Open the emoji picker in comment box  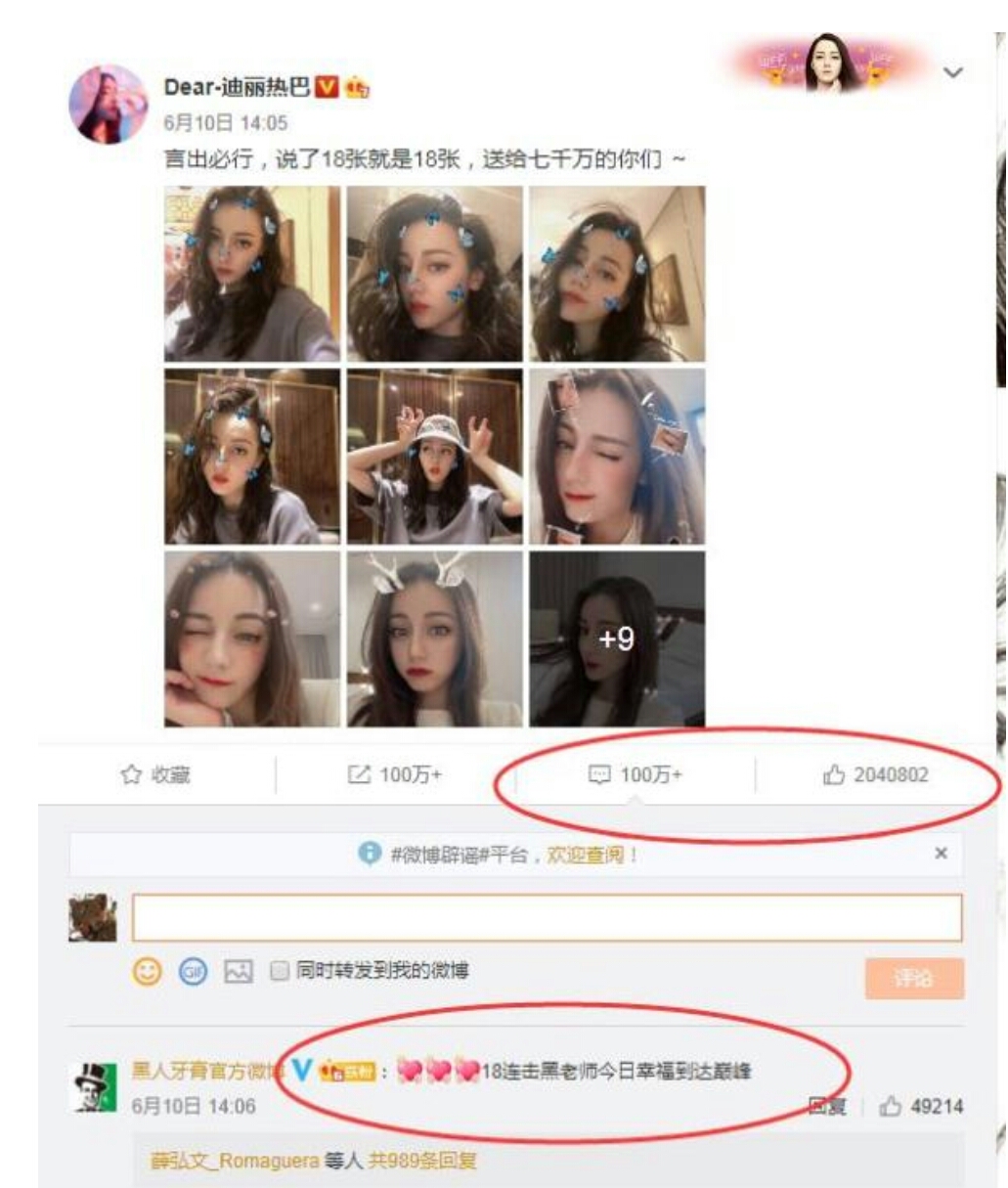coord(147,972)
